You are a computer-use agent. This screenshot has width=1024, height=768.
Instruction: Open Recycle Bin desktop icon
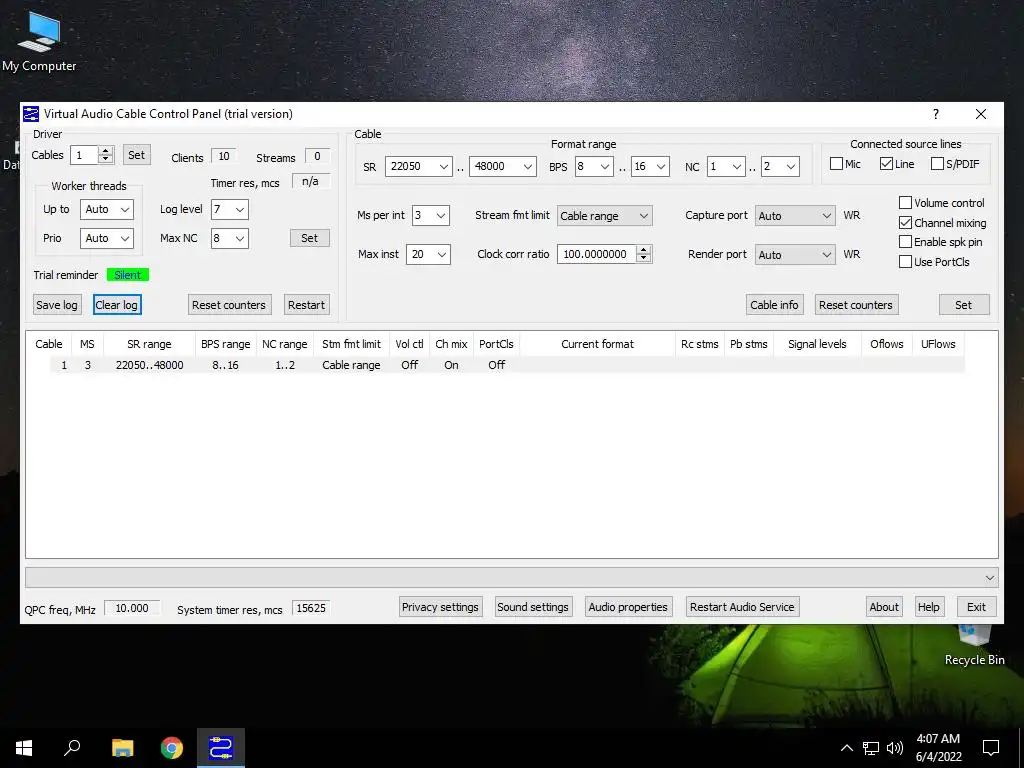(x=974, y=647)
